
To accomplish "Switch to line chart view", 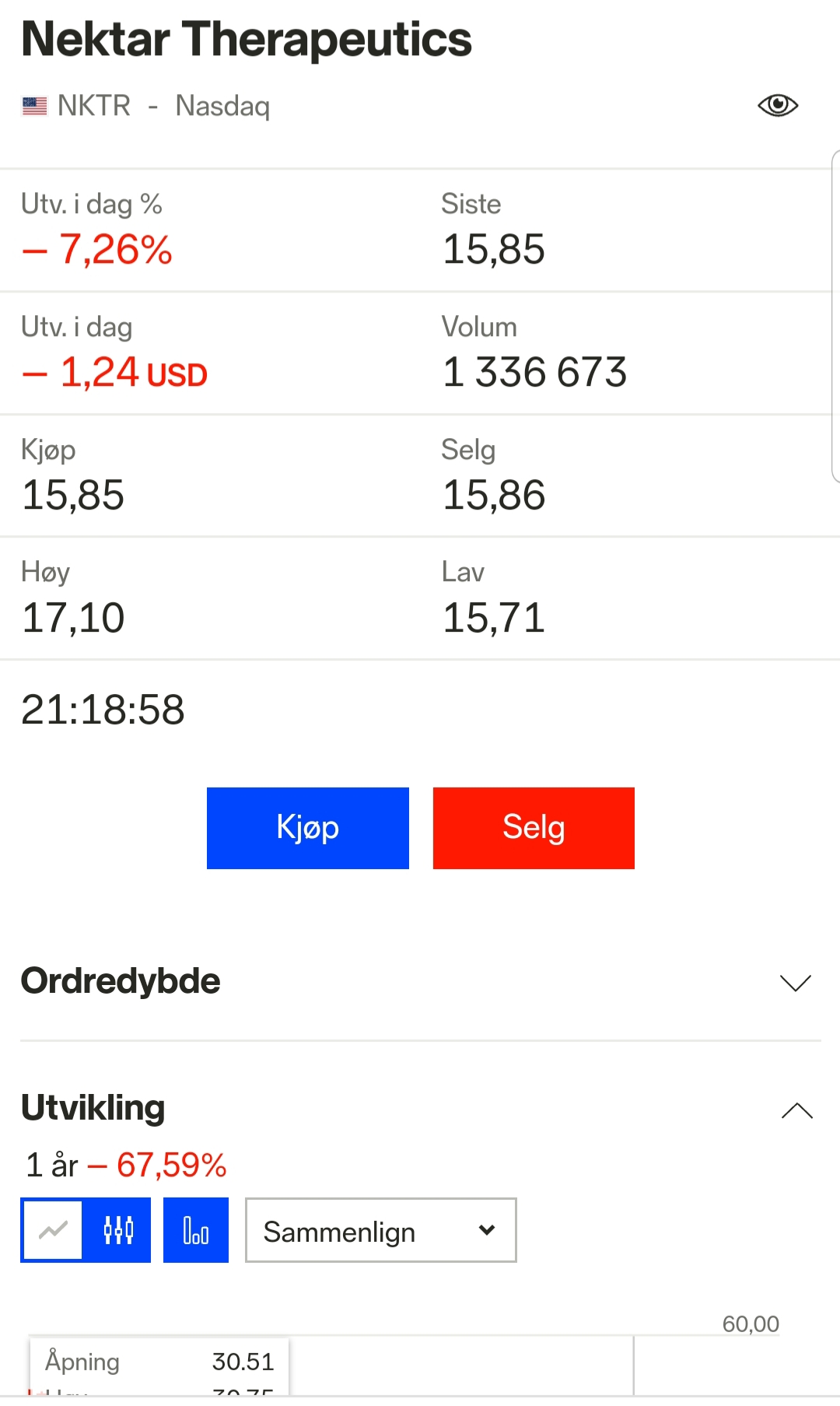I will coord(53,1230).
